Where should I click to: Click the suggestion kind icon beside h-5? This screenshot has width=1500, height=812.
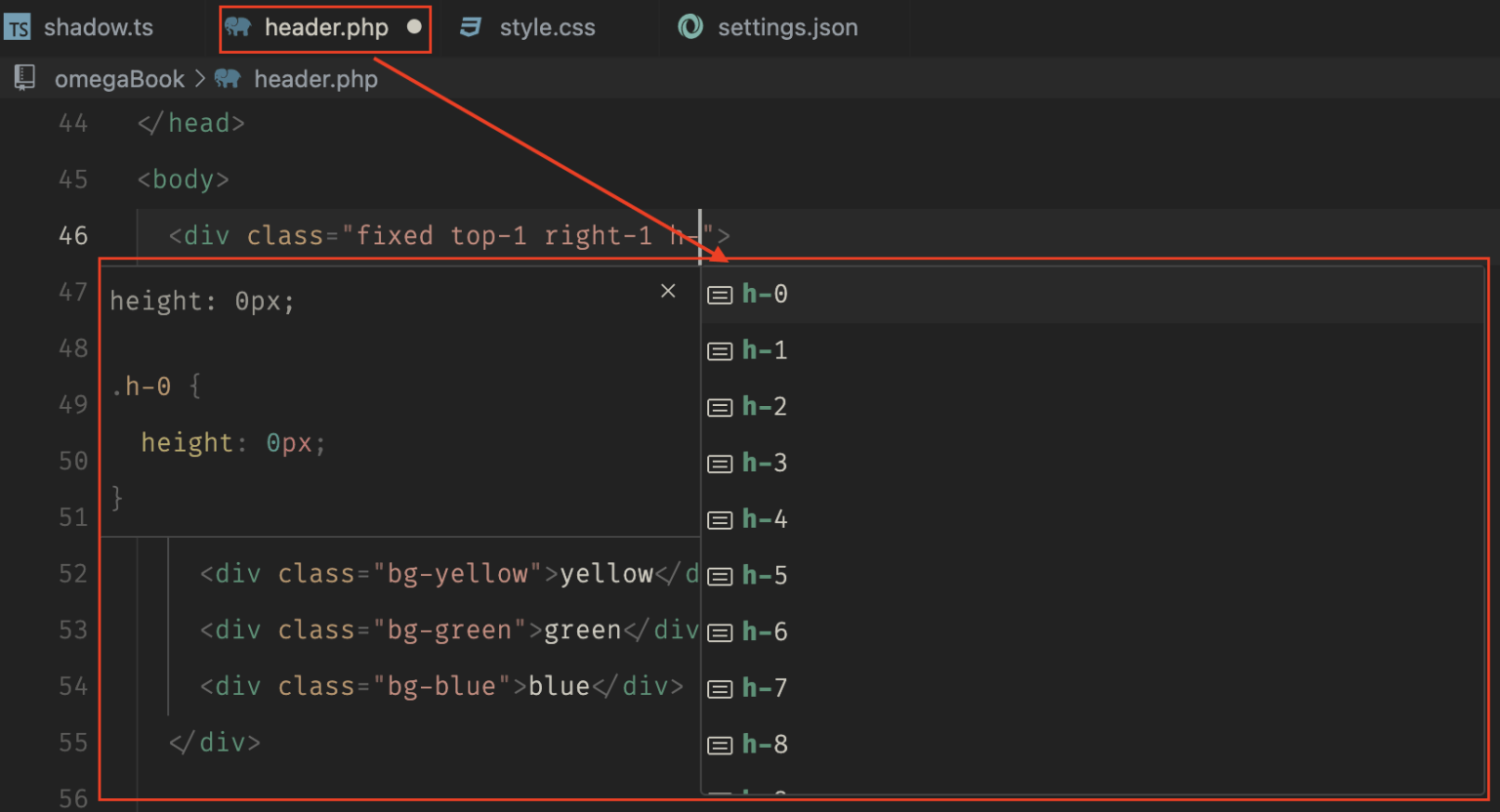tap(720, 576)
